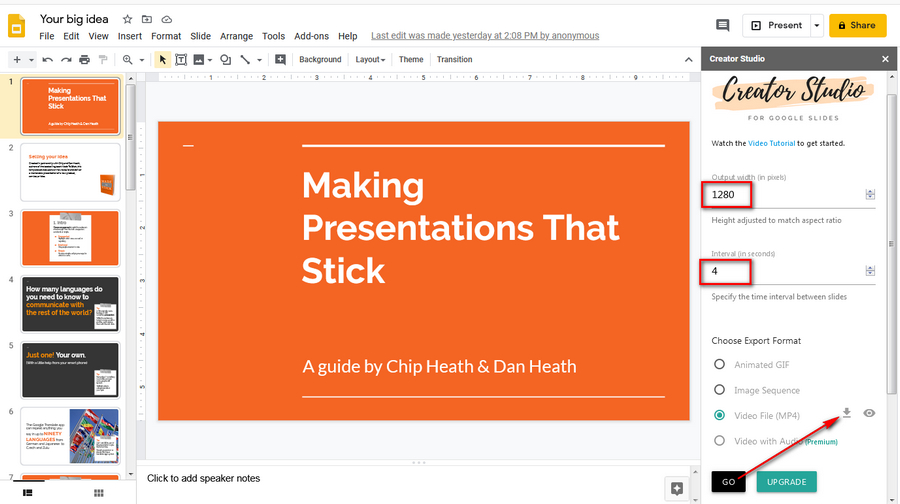Screen dimensions: 900x504
Task: Open the line type dropdown arrow
Action: 259,60
